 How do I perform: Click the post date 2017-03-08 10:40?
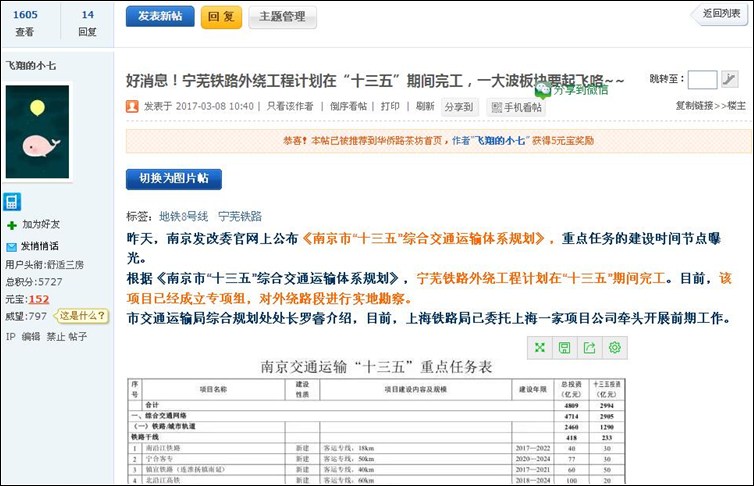point(214,106)
